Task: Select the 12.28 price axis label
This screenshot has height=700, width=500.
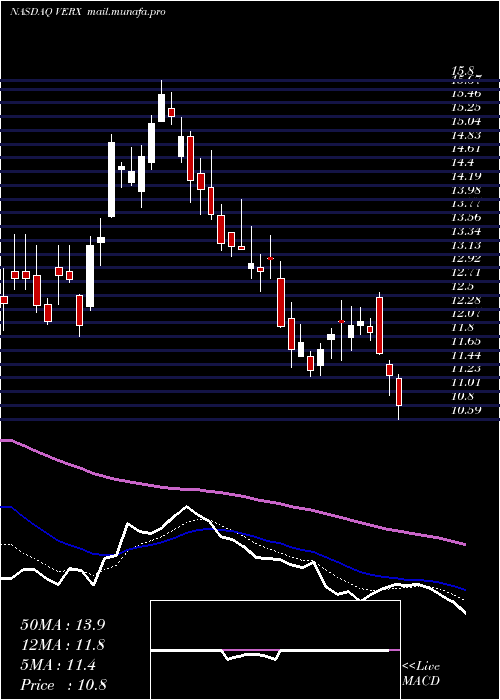Action: [x=466, y=300]
